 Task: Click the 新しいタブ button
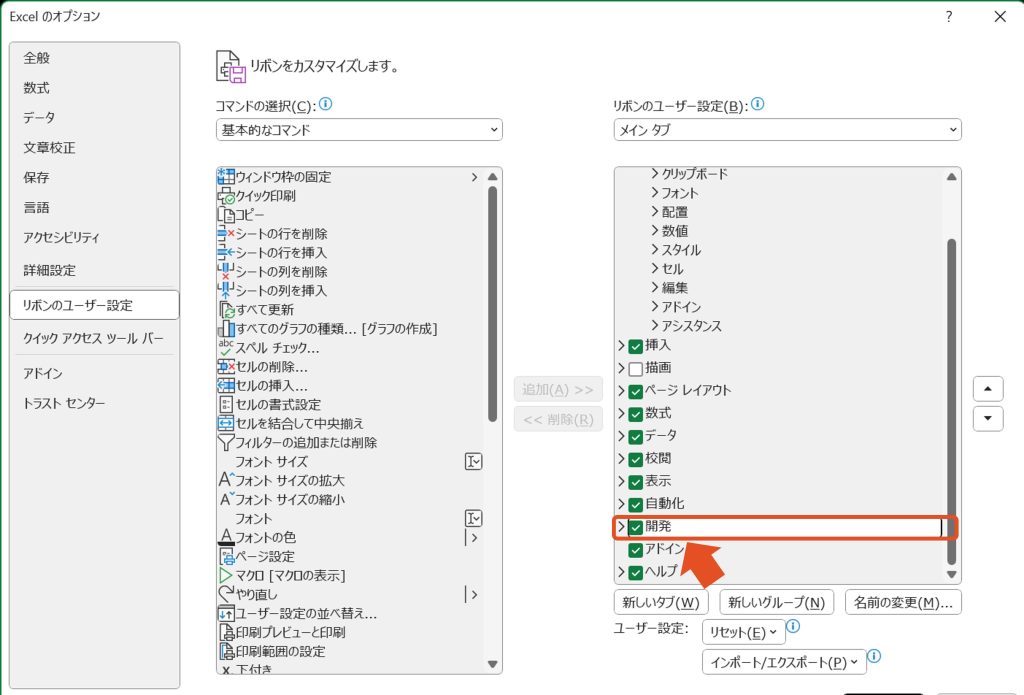point(661,602)
